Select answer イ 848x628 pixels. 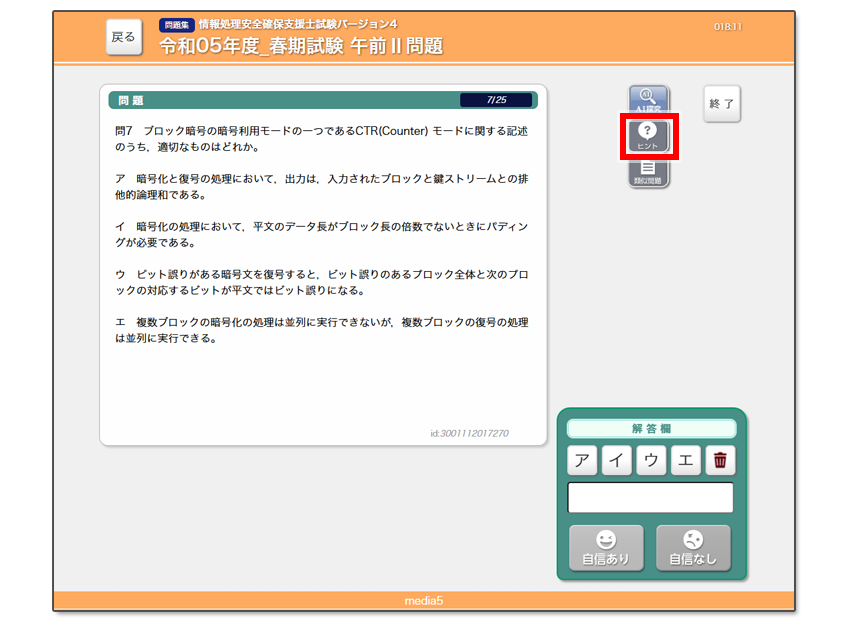click(617, 460)
